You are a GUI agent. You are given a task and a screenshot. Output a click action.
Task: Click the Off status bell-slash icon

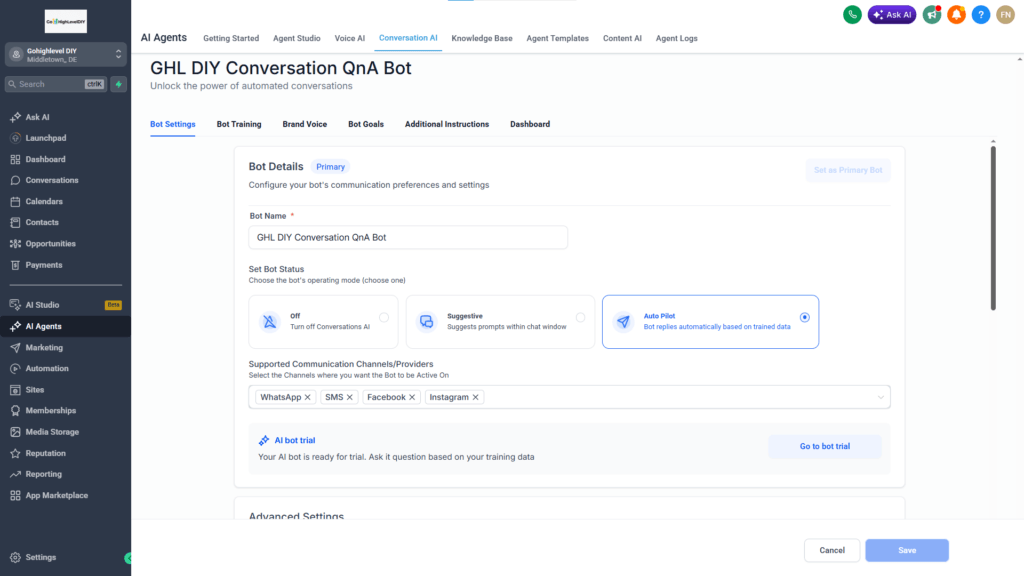270,322
